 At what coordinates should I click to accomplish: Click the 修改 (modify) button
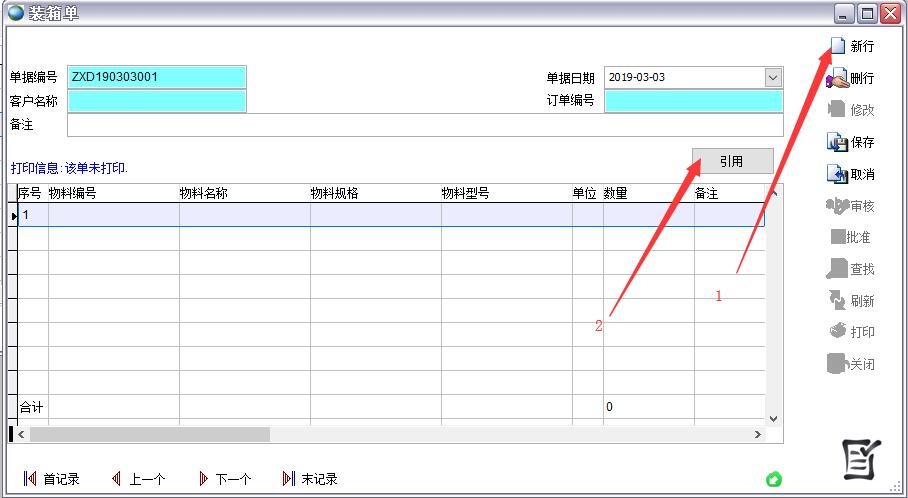pyautogui.click(x=850, y=110)
